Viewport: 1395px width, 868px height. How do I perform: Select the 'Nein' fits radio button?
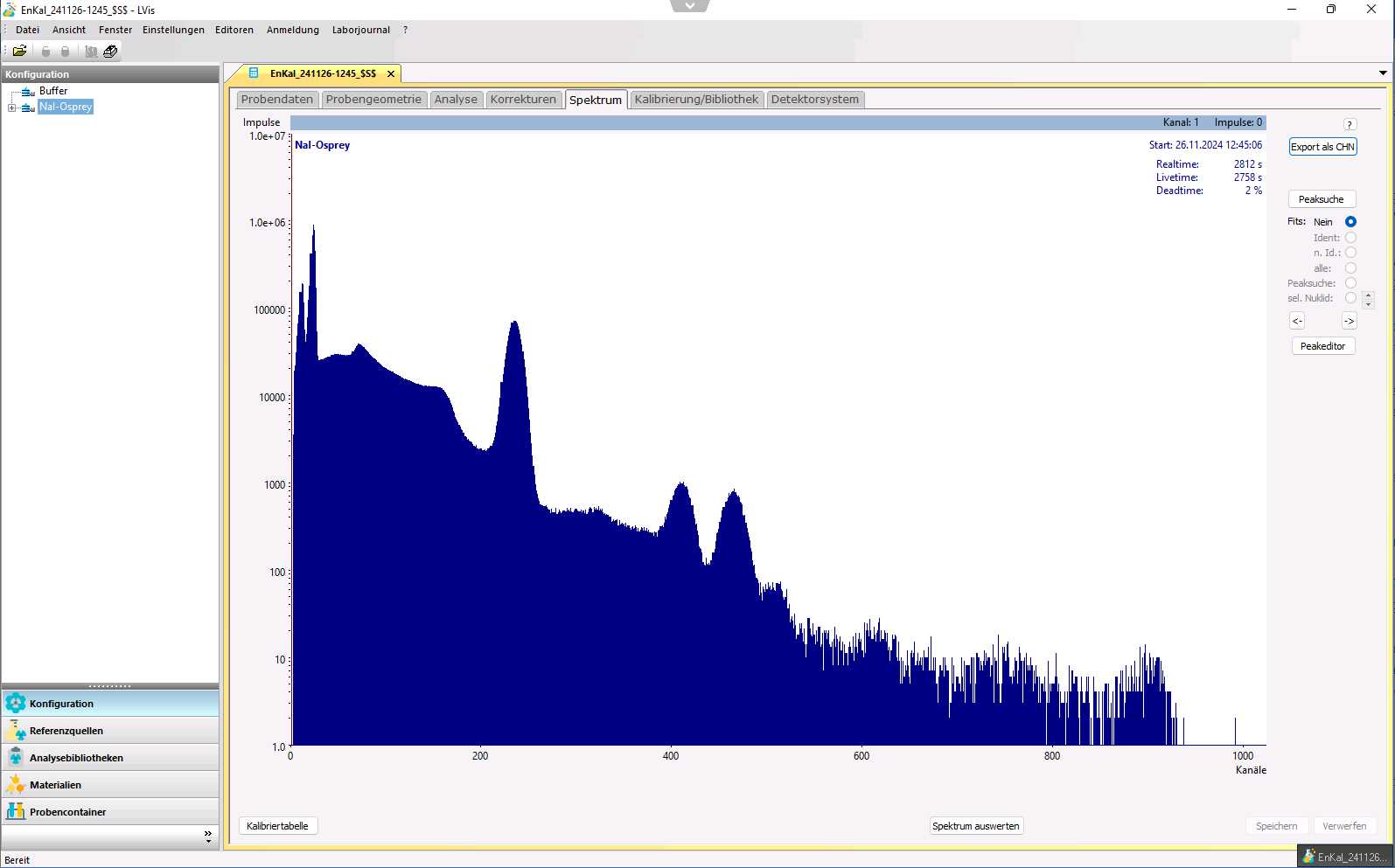point(1350,222)
